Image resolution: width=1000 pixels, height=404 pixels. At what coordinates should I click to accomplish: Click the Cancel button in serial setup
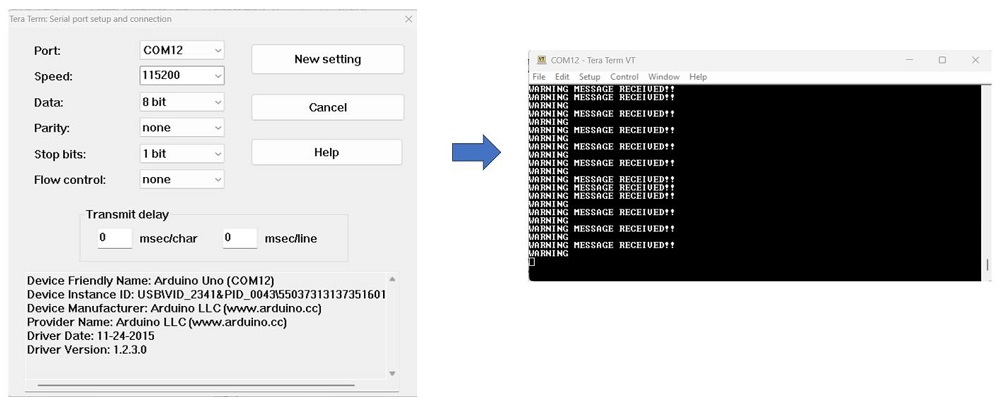[x=328, y=107]
